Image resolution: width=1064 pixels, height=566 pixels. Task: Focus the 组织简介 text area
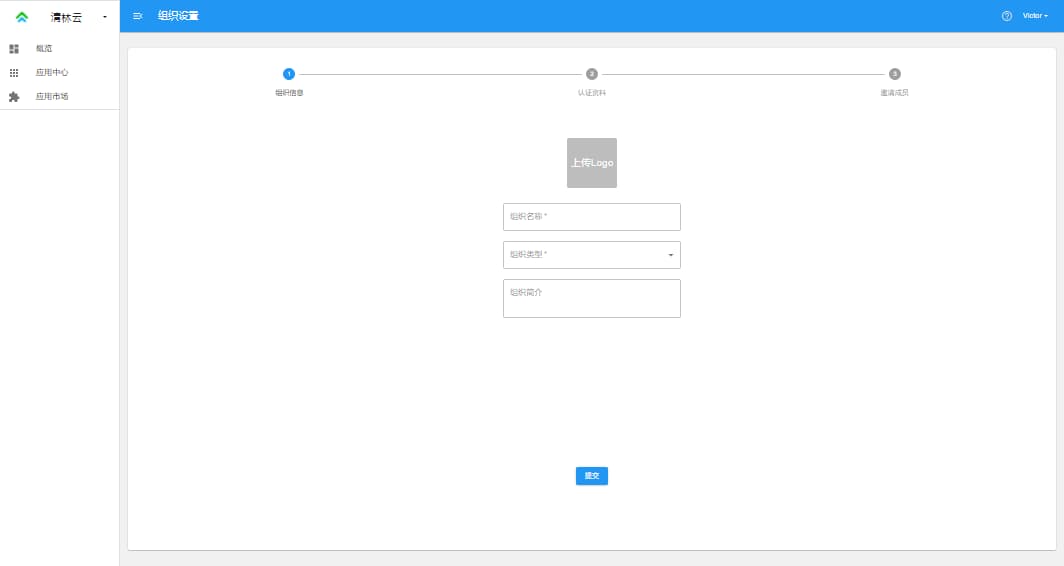(592, 299)
